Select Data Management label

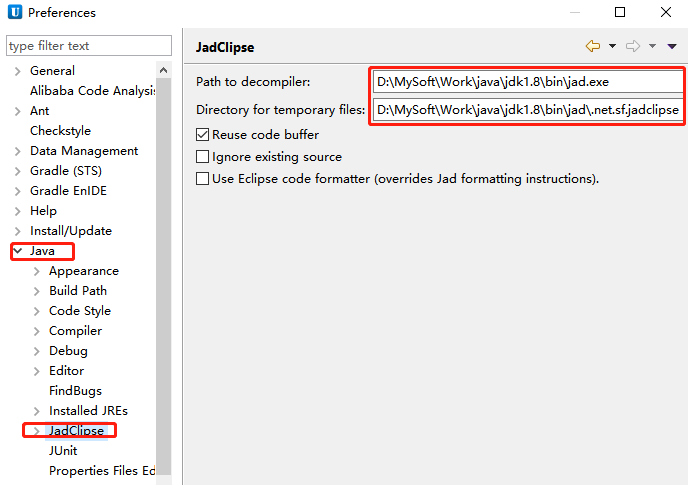point(84,151)
